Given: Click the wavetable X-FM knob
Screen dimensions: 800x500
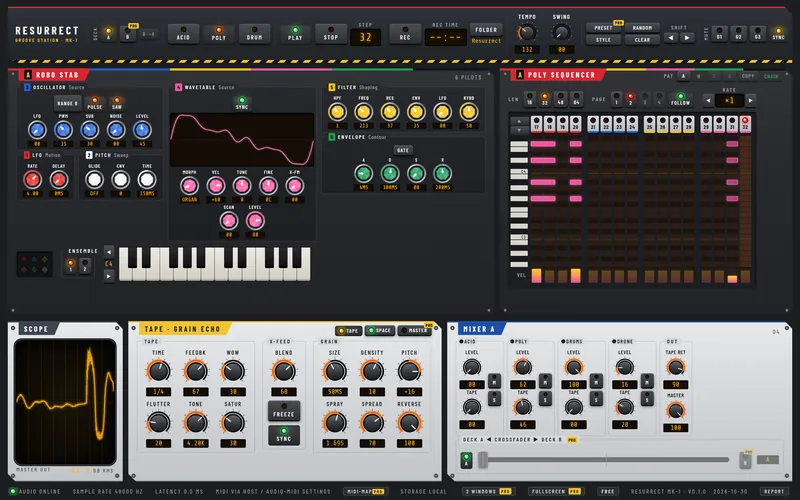Looking at the screenshot, I should point(294,186).
